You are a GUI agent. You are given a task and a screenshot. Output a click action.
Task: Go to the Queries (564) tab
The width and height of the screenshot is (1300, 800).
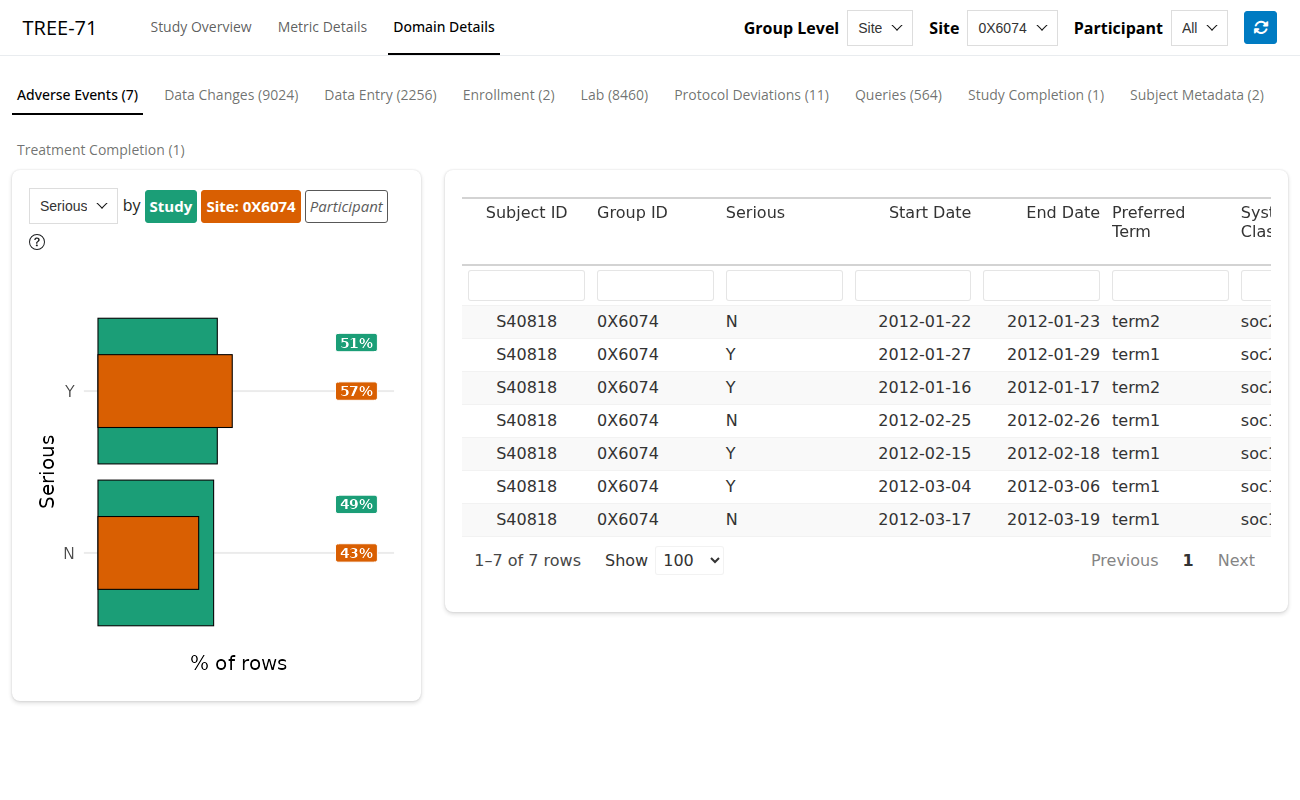point(898,95)
